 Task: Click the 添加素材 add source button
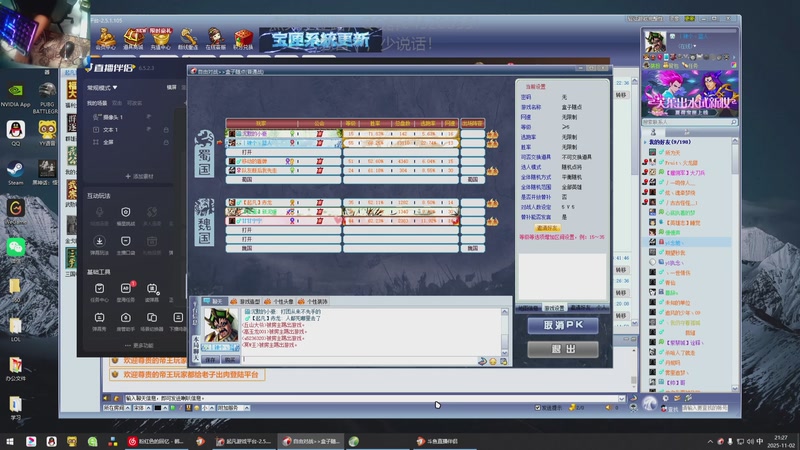pos(139,176)
